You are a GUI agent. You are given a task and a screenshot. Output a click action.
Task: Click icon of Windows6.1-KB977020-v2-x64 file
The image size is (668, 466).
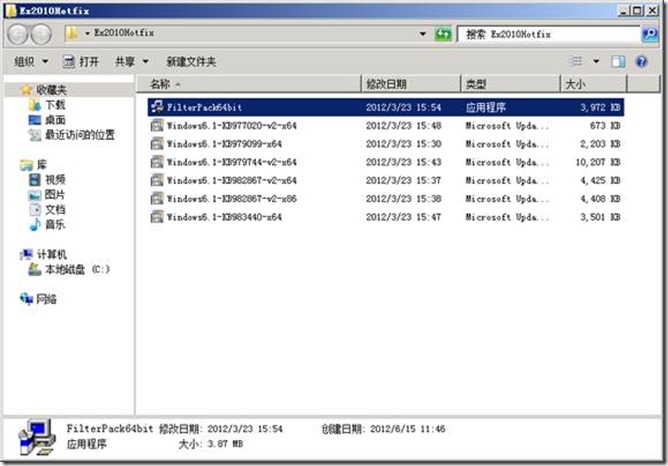[x=157, y=125]
